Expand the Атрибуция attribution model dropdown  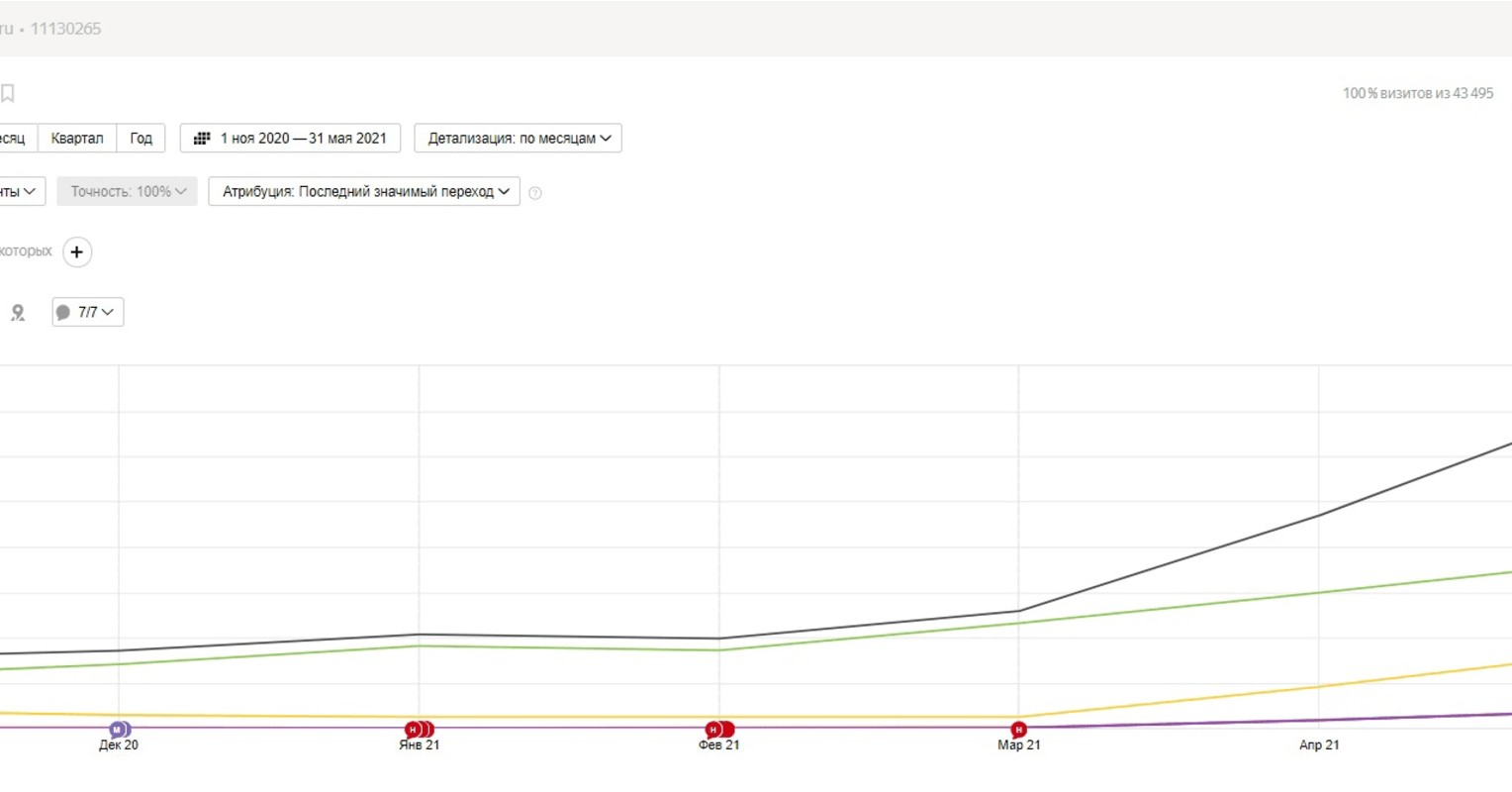pyautogui.click(x=364, y=192)
